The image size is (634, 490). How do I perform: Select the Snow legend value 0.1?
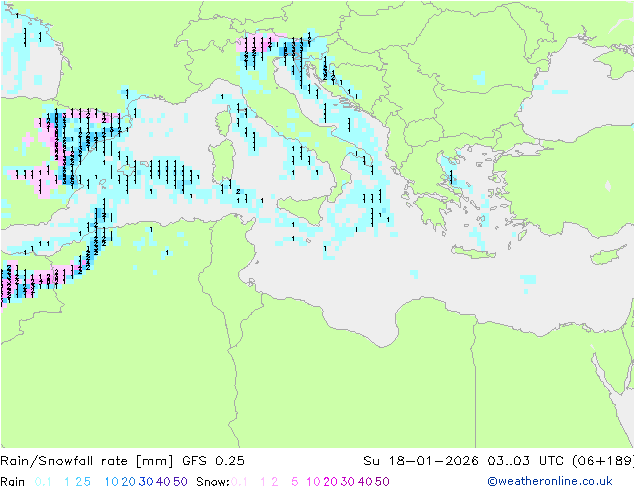pyautogui.click(x=239, y=482)
